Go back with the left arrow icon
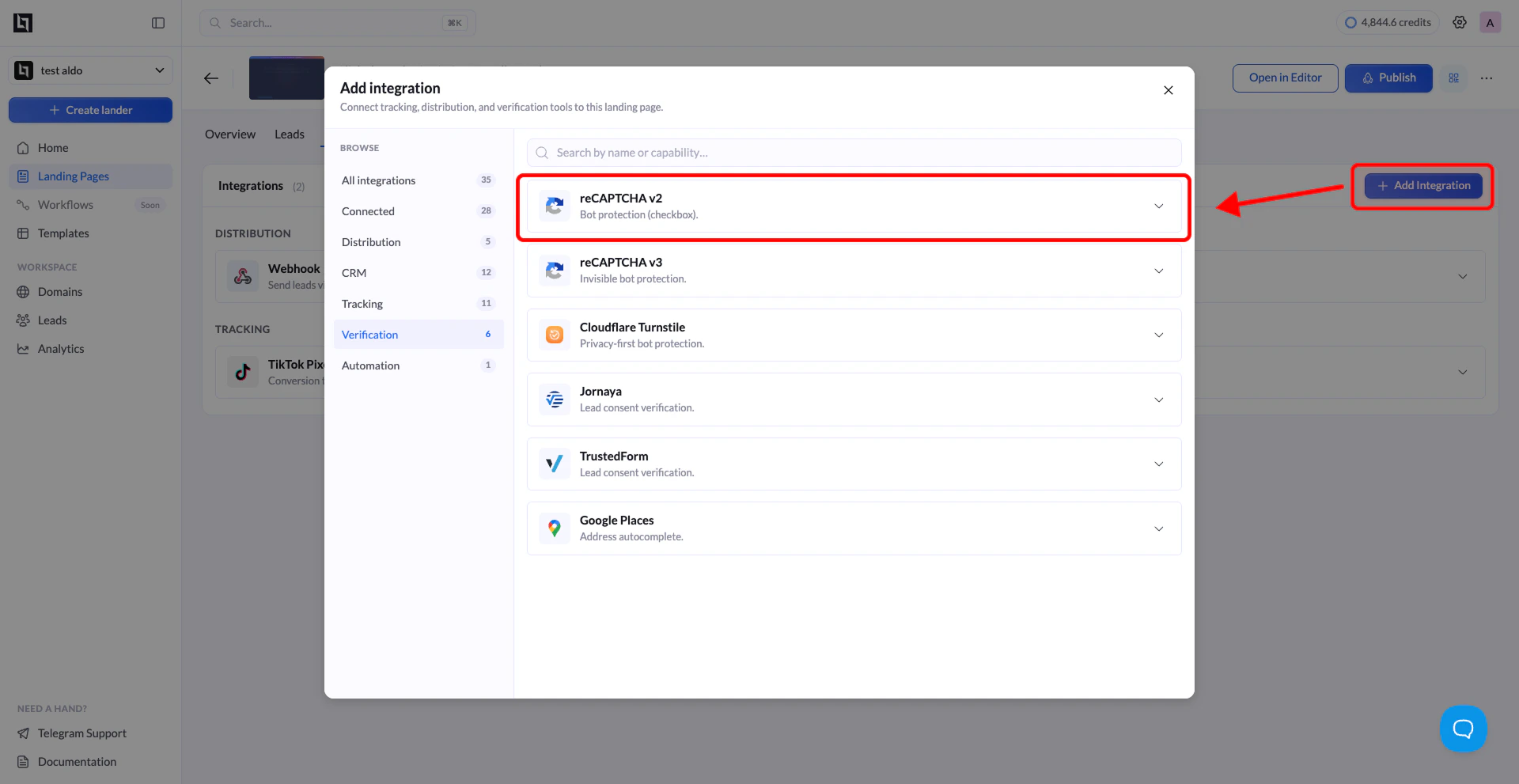Image resolution: width=1519 pixels, height=784 pixels. [x=211, y=78]
